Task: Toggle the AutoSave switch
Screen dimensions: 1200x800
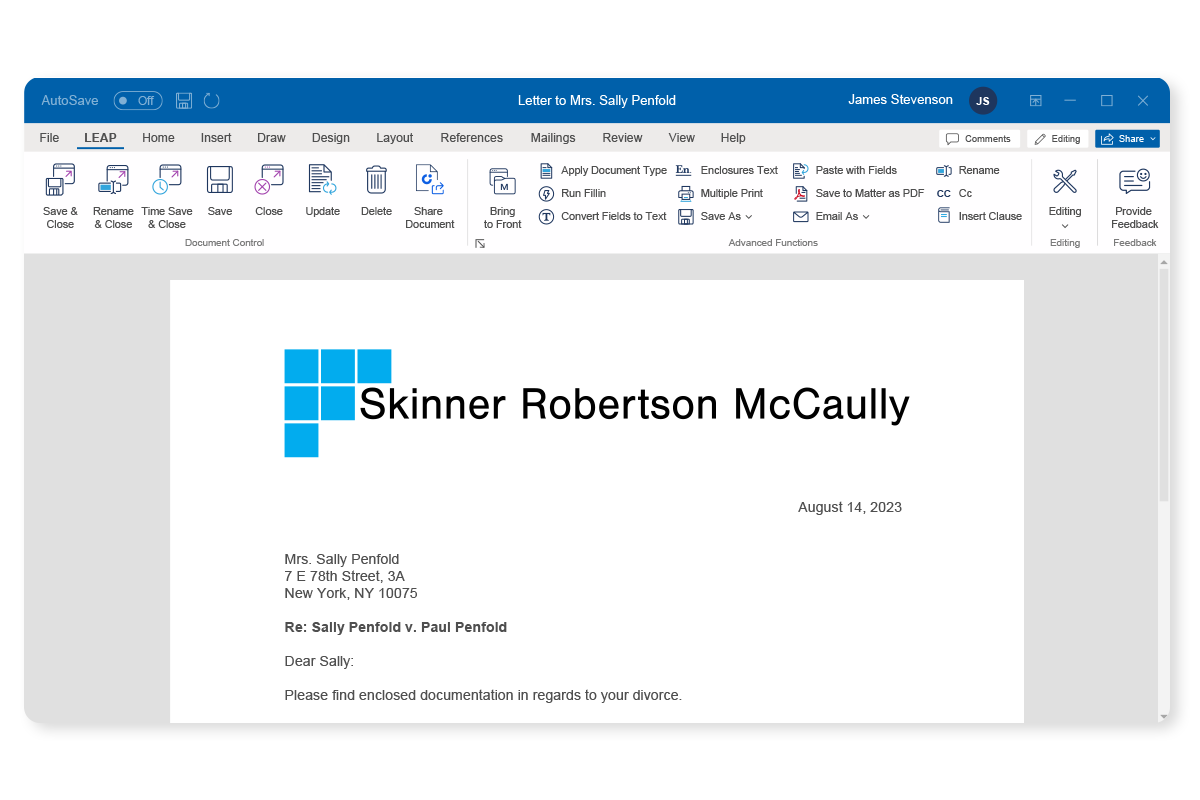Action: pos(138,100)
